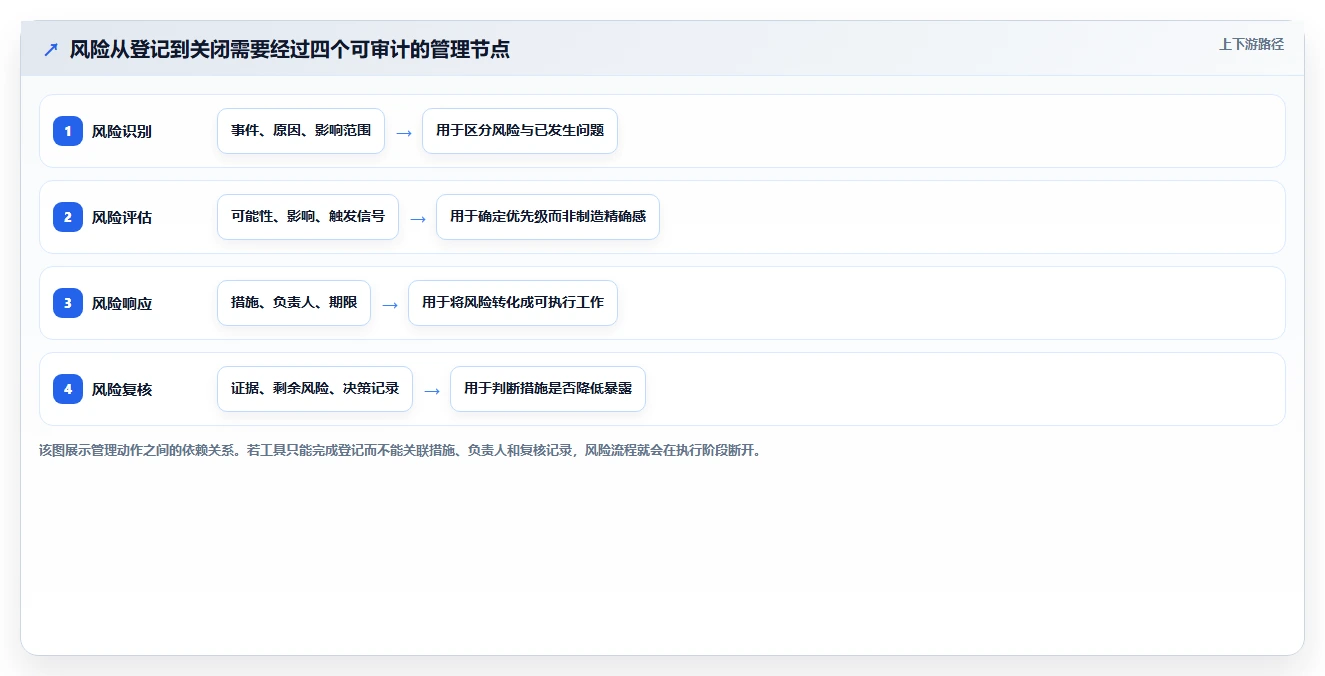Viewport: 1325px width, 676px height.
Task: Select the 风险评估 step label
Action: pyautogui.click(x=122, y=217)
